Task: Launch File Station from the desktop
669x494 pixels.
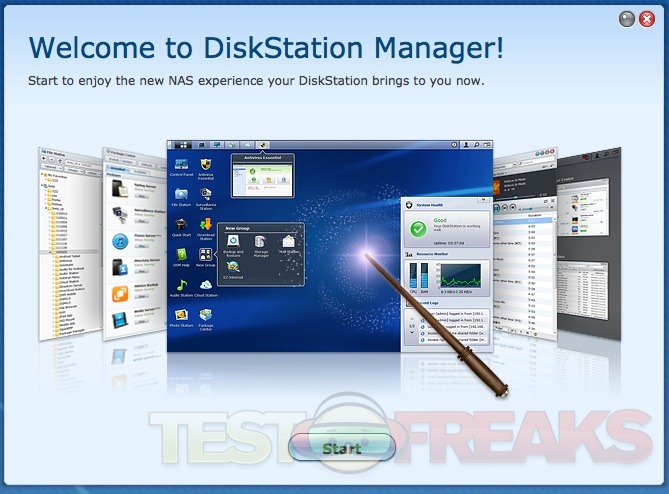Action: coord(181,195)
